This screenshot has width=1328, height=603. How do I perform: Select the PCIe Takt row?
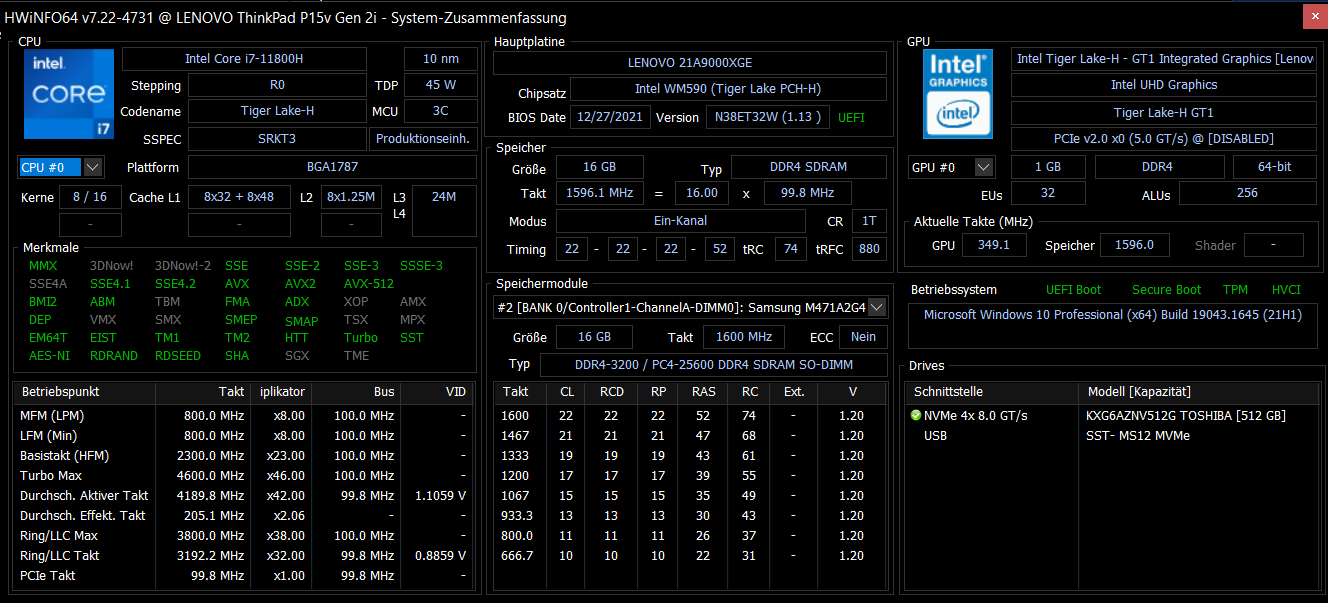[243, 575]
